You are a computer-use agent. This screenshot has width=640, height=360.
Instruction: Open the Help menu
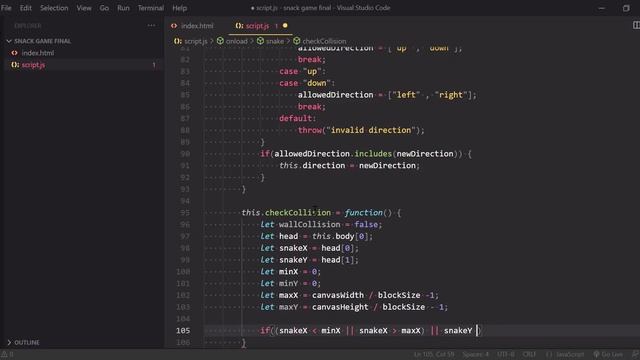coord(180,8)
